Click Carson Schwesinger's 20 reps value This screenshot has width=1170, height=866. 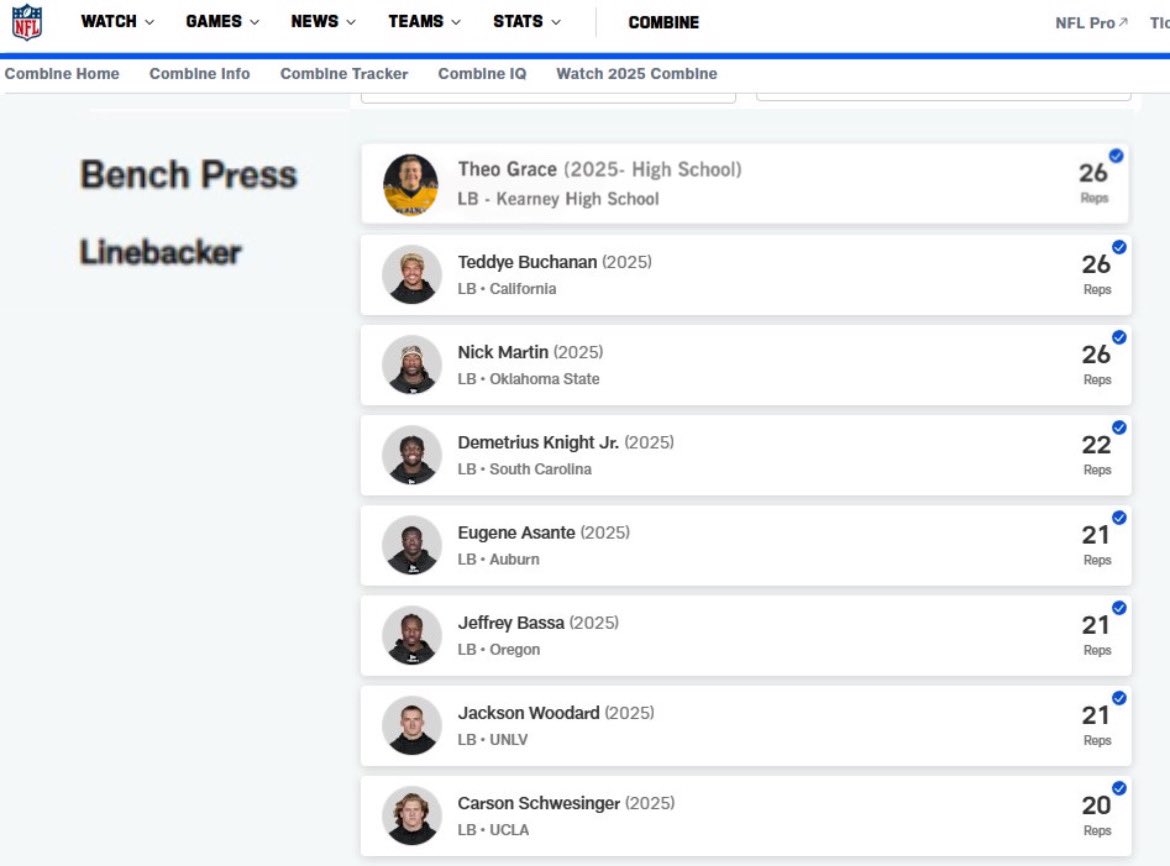point(1096,806)
